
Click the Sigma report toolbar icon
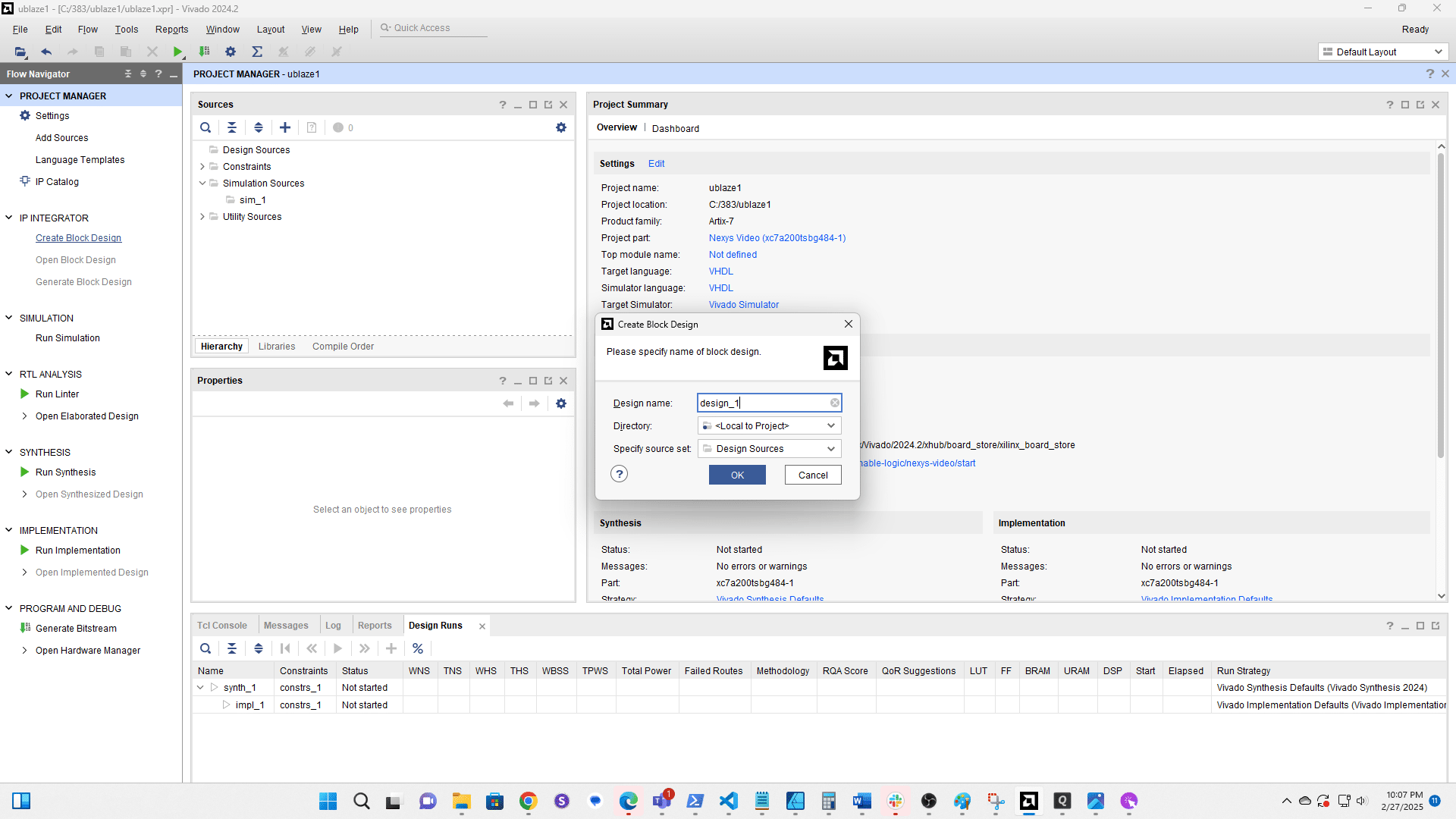(257, 52)
